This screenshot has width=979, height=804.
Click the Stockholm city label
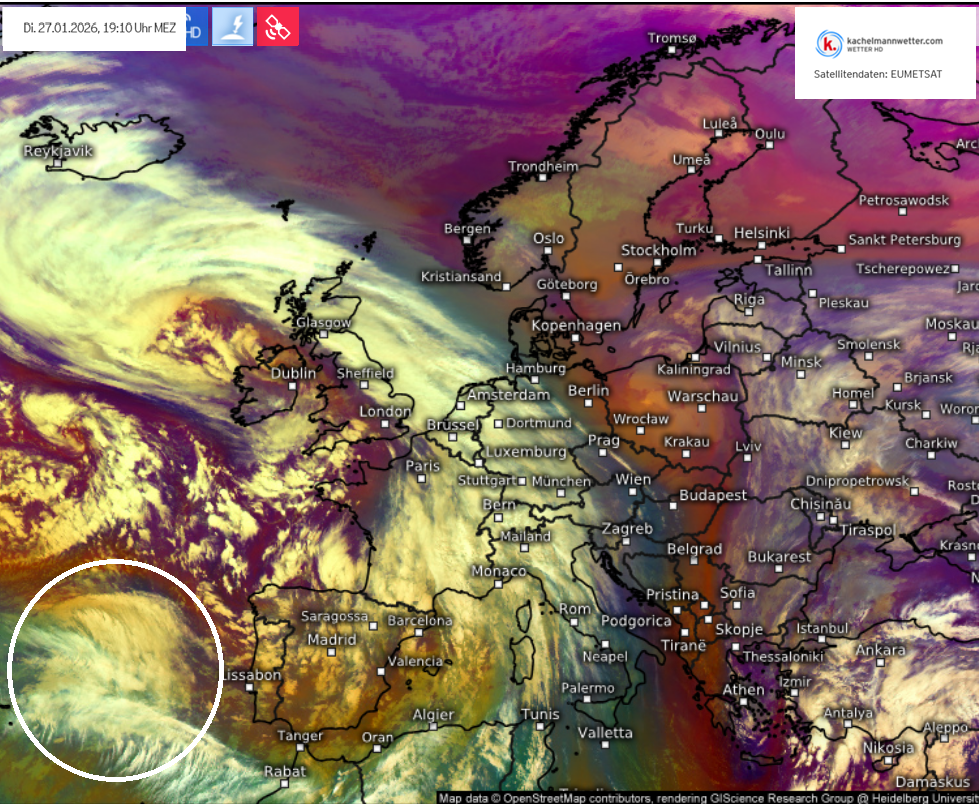[x=658, y=250]
